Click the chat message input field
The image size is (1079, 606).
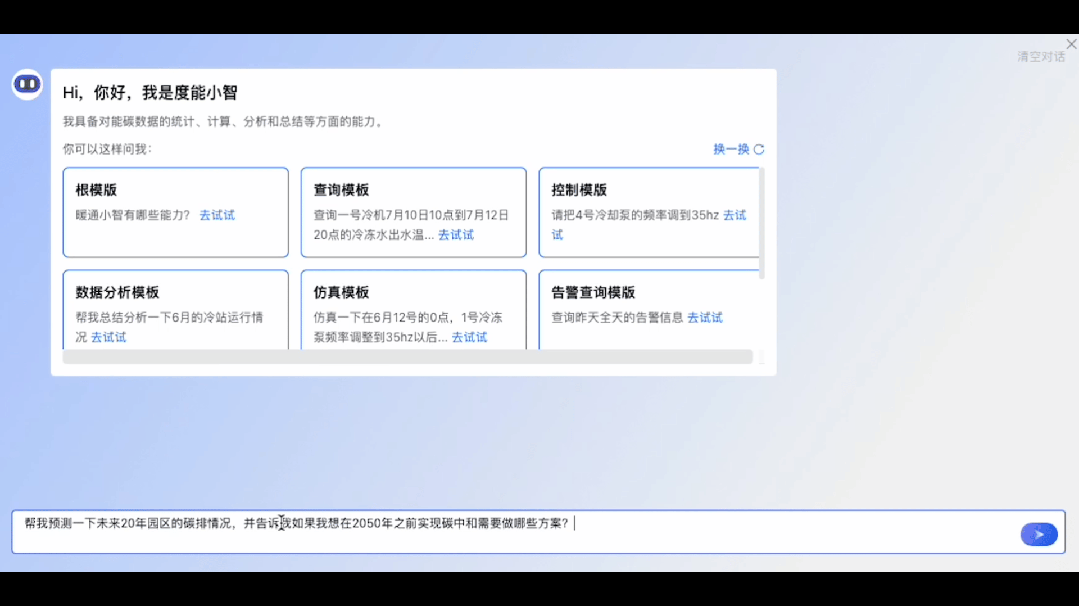click(538, 532)
